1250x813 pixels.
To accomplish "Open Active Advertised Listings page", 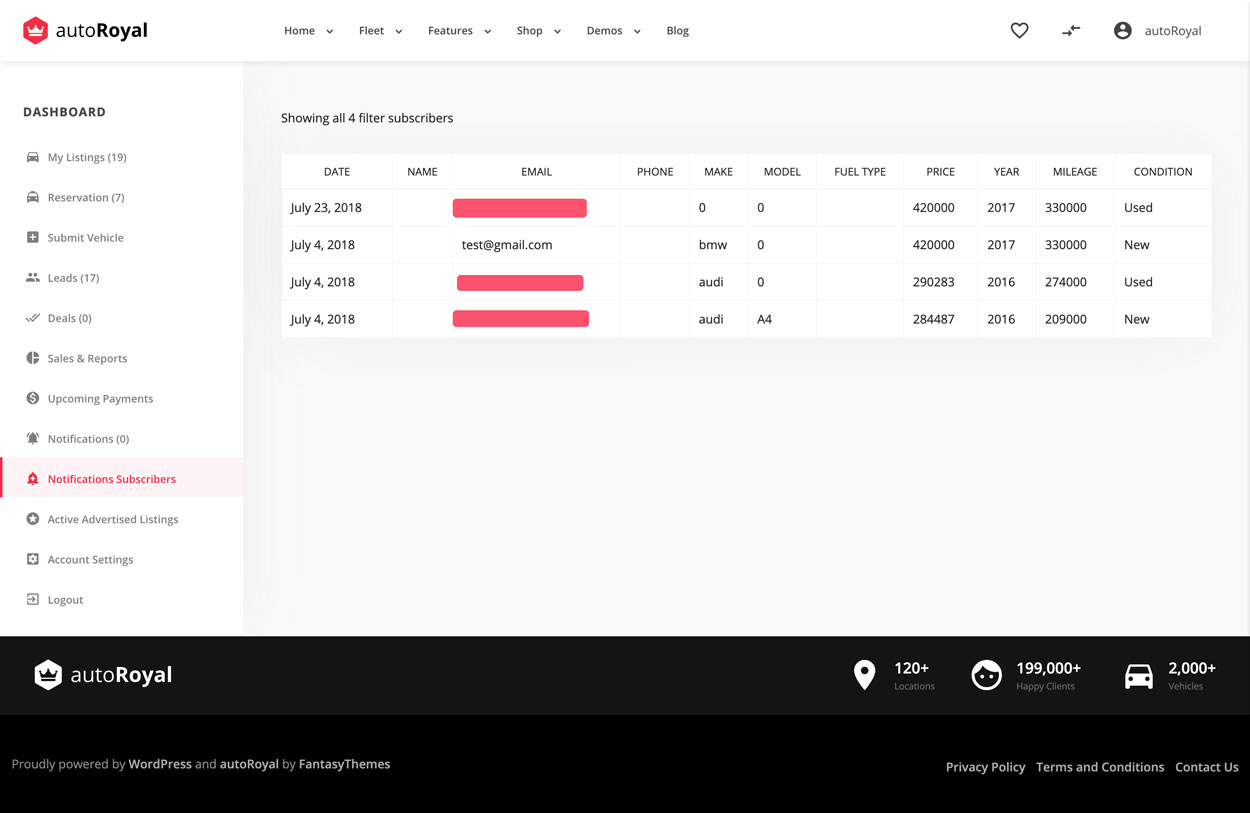I will coord(113,519).
